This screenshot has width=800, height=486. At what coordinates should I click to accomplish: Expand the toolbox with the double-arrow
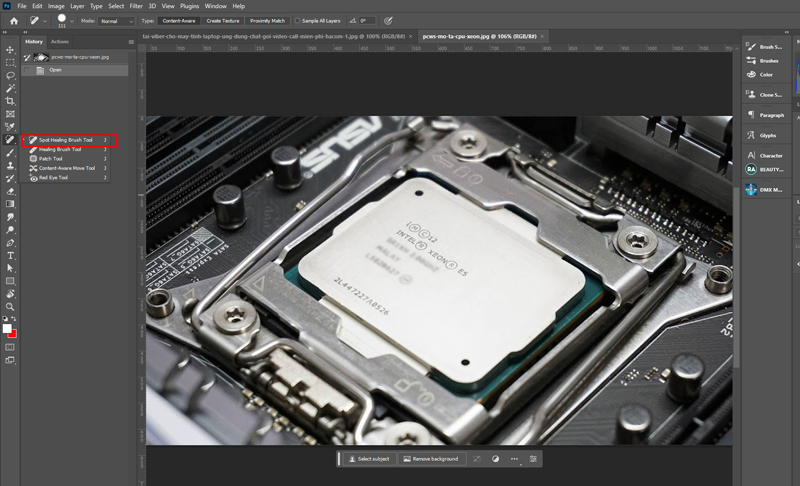(x=5, y=32)
